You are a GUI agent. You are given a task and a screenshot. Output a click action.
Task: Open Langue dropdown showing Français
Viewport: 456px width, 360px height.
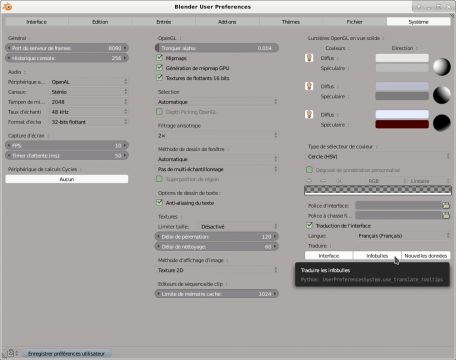point(403,236)
